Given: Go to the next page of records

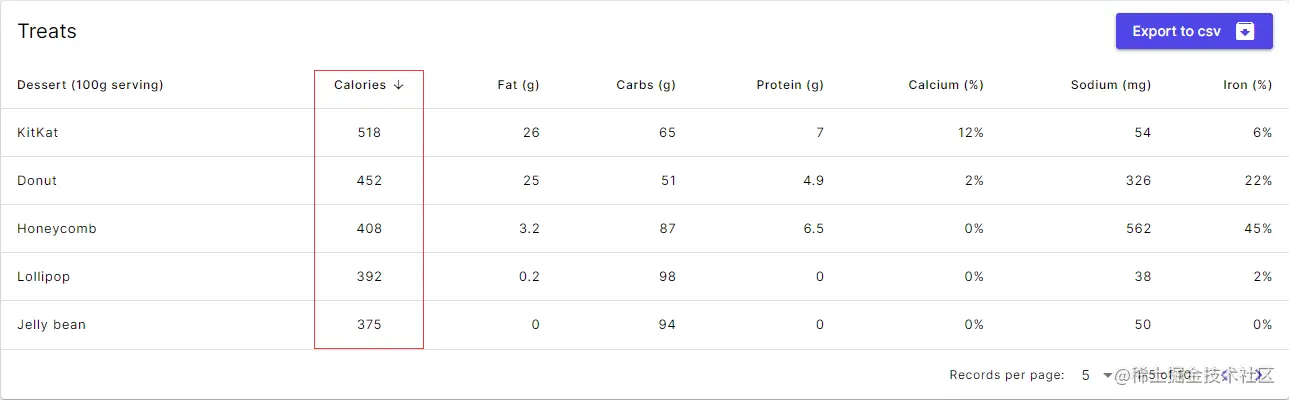Looking at the screenshot, I should pos(1258,375).
